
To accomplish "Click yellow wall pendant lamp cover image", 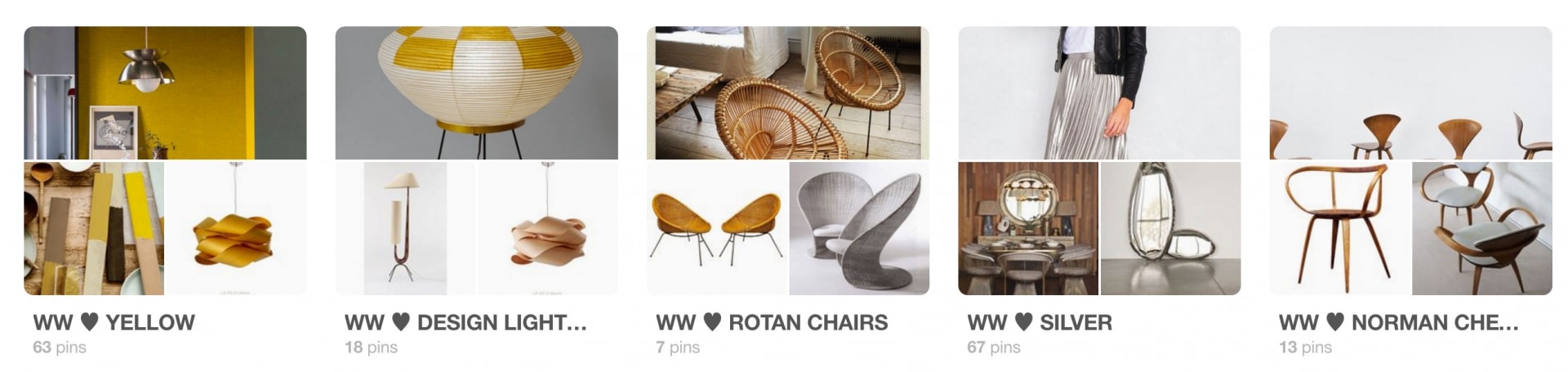I will [165, 92].
